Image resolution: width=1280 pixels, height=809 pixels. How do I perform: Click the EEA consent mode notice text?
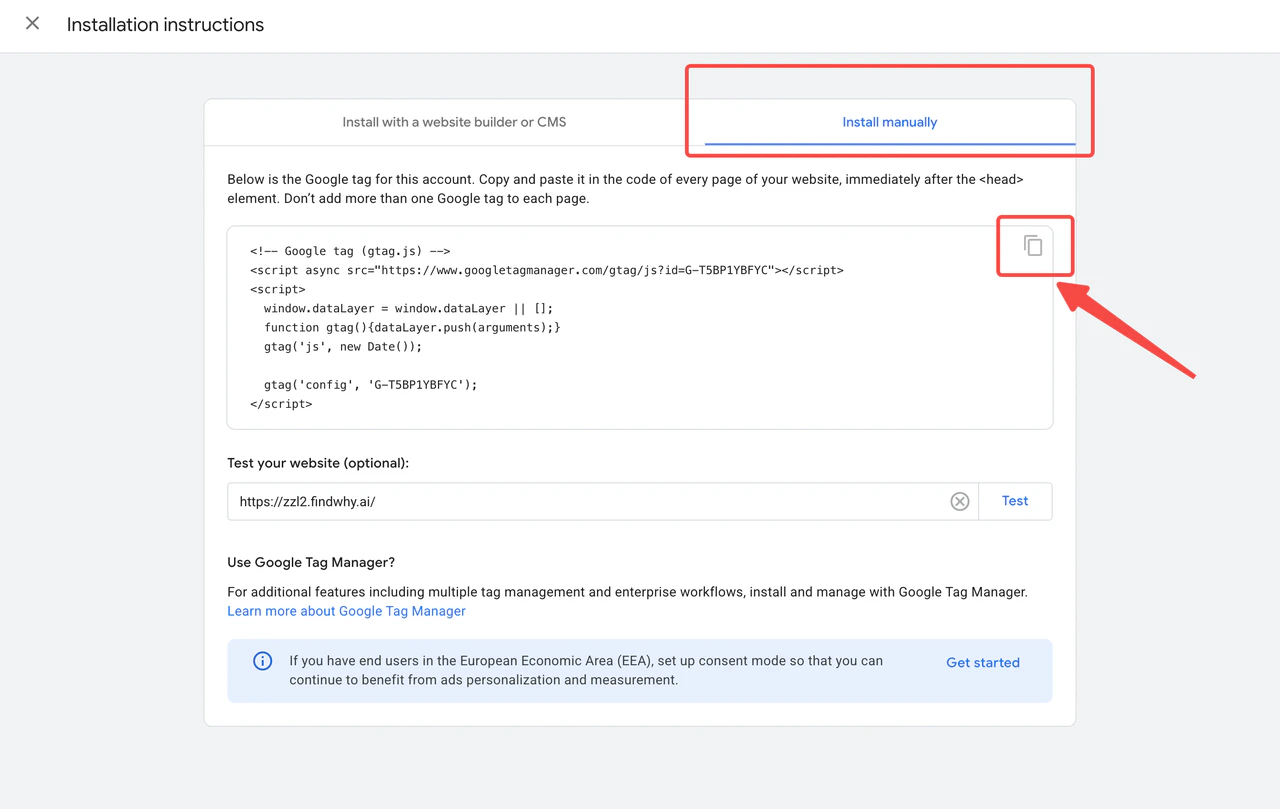(x=586, y=670)
